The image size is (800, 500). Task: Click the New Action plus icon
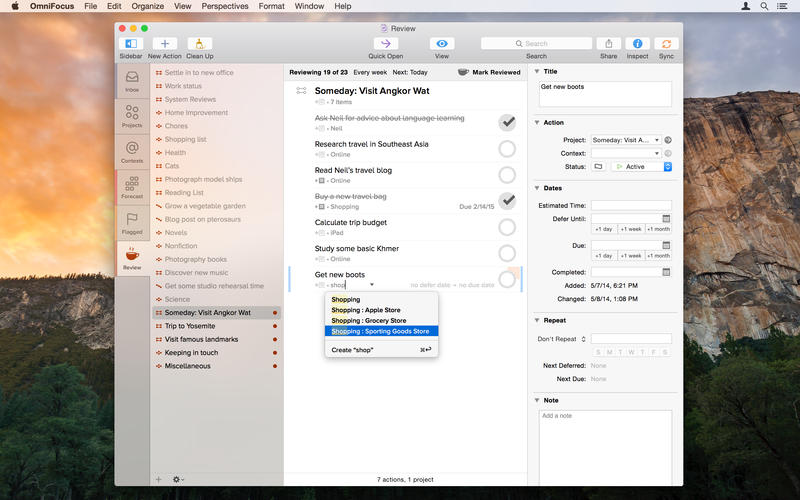point(165,44)
